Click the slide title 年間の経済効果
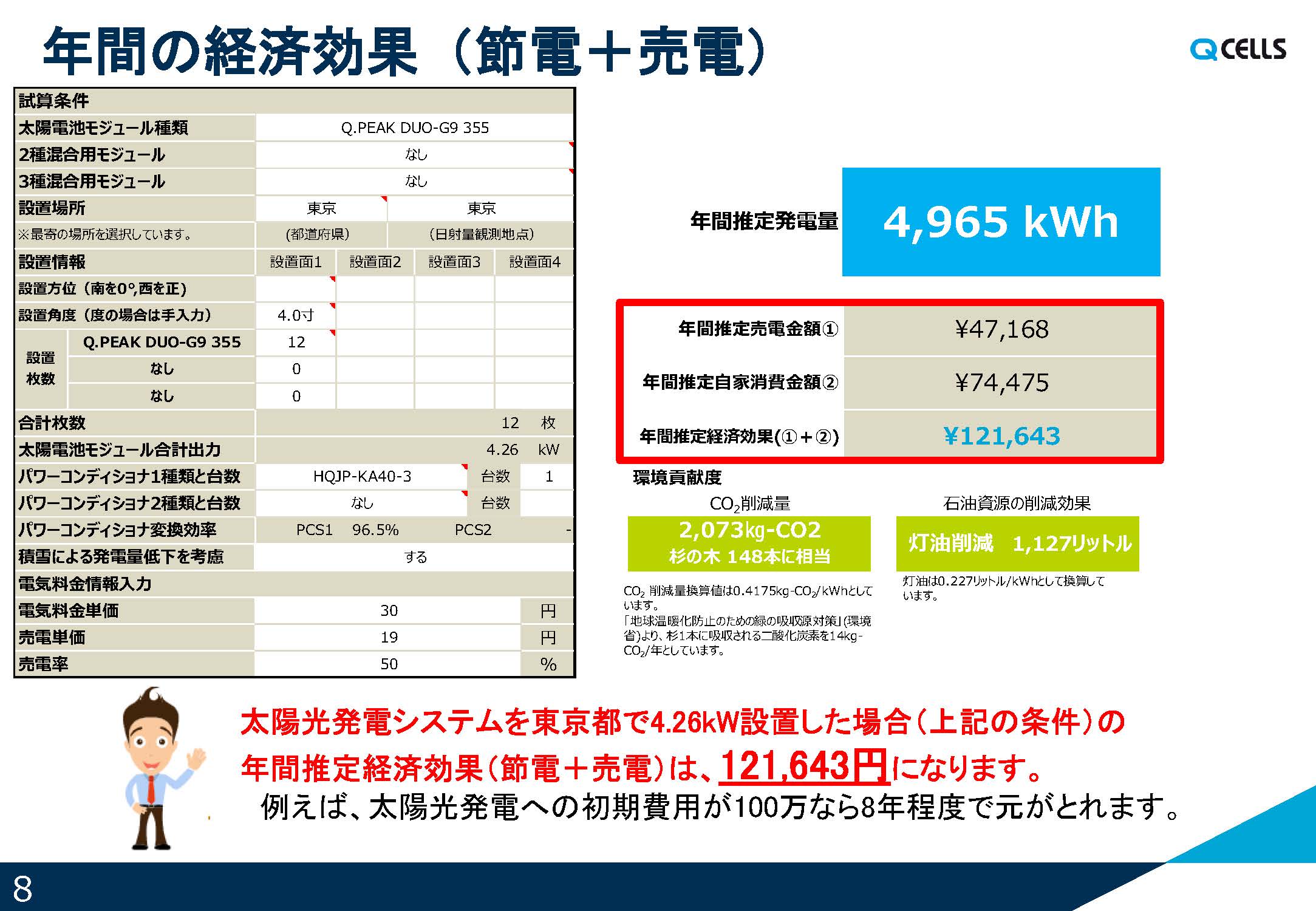This screenshot has width=1316, height=911. pos(230,51)
